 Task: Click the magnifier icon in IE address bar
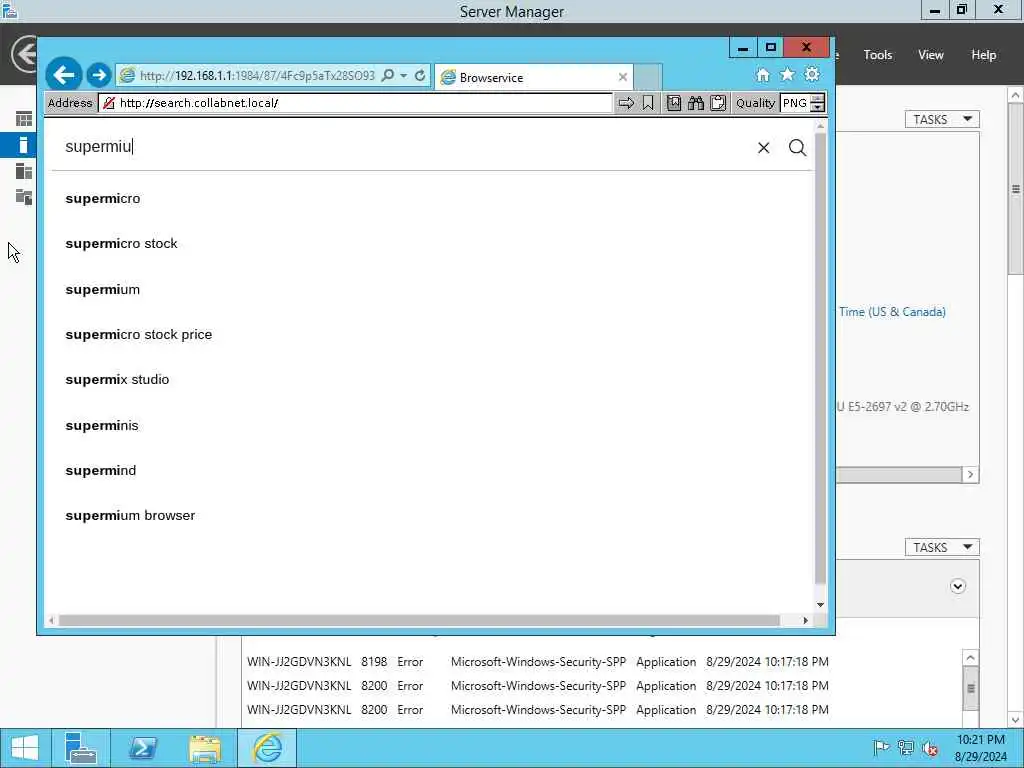(388, 76)
